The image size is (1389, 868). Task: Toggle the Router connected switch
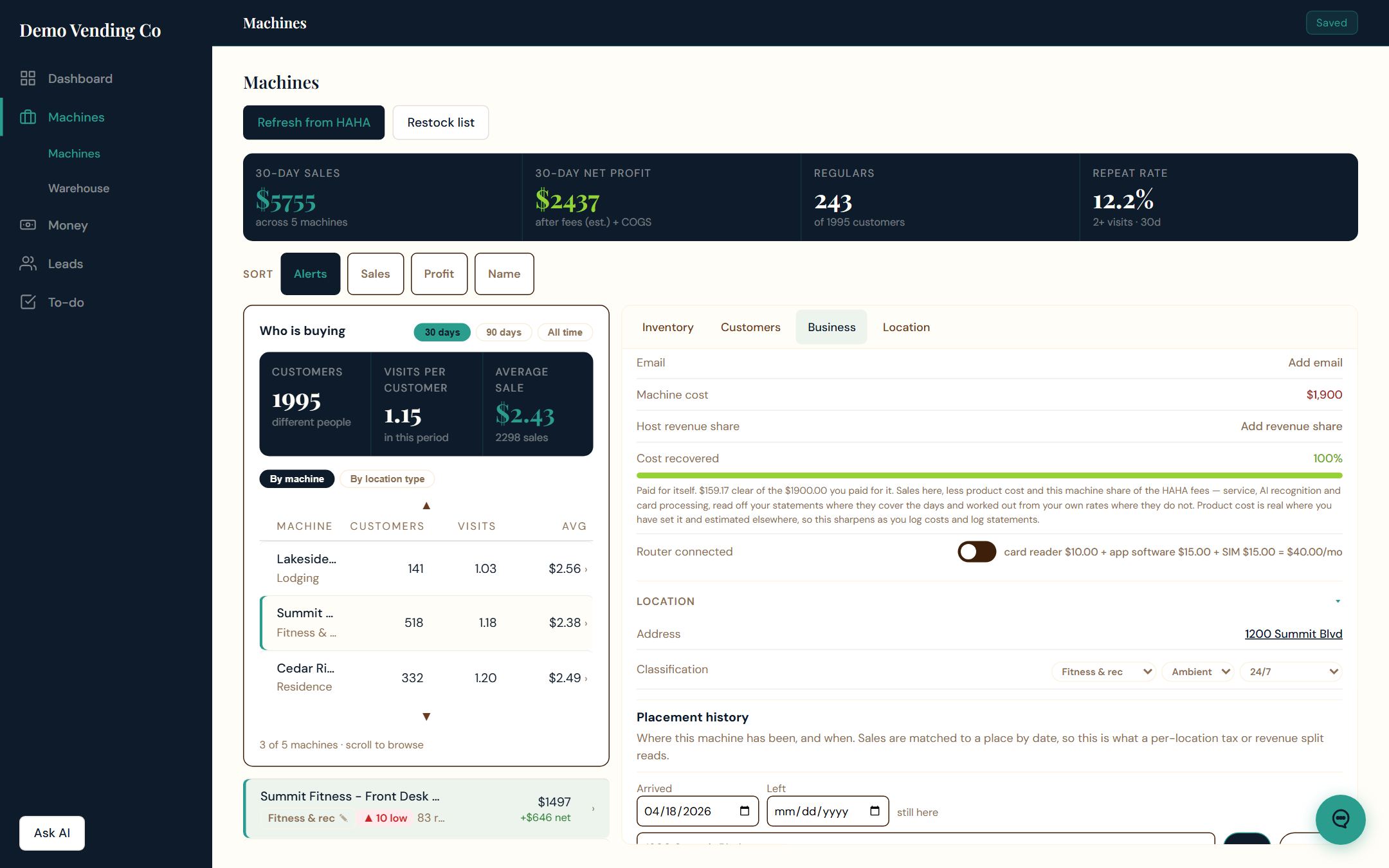pyautogui.click(x=977, y=552)
